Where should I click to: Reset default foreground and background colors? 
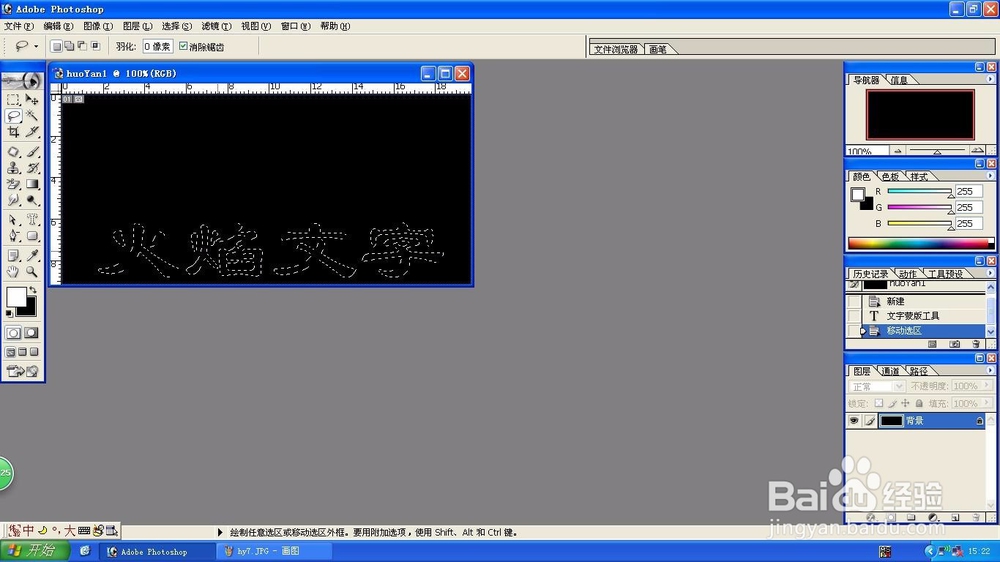click(x=9, y=313)
